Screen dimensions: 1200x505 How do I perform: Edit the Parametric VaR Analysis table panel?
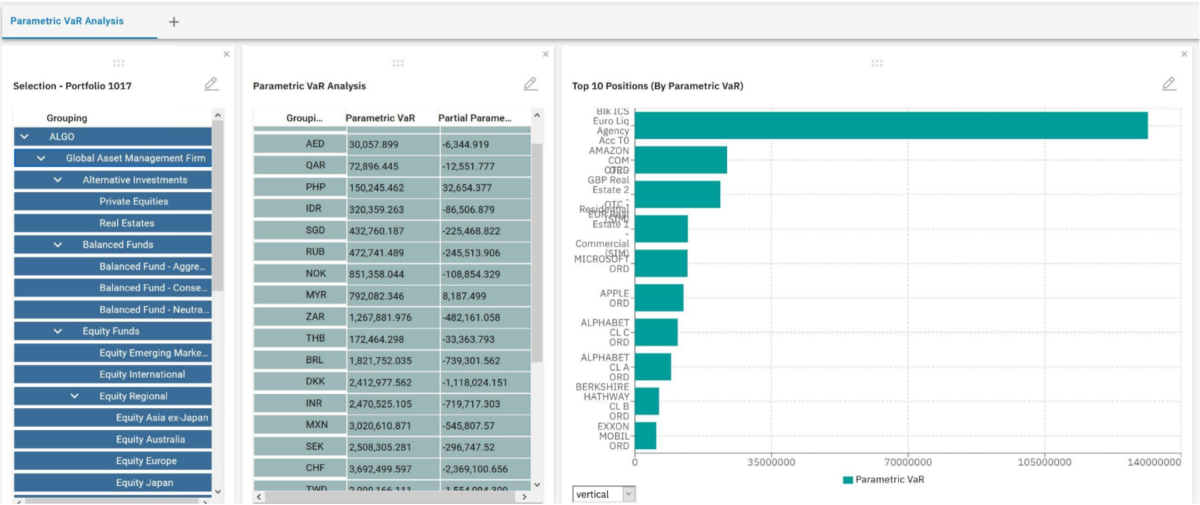tap(530, 85)
